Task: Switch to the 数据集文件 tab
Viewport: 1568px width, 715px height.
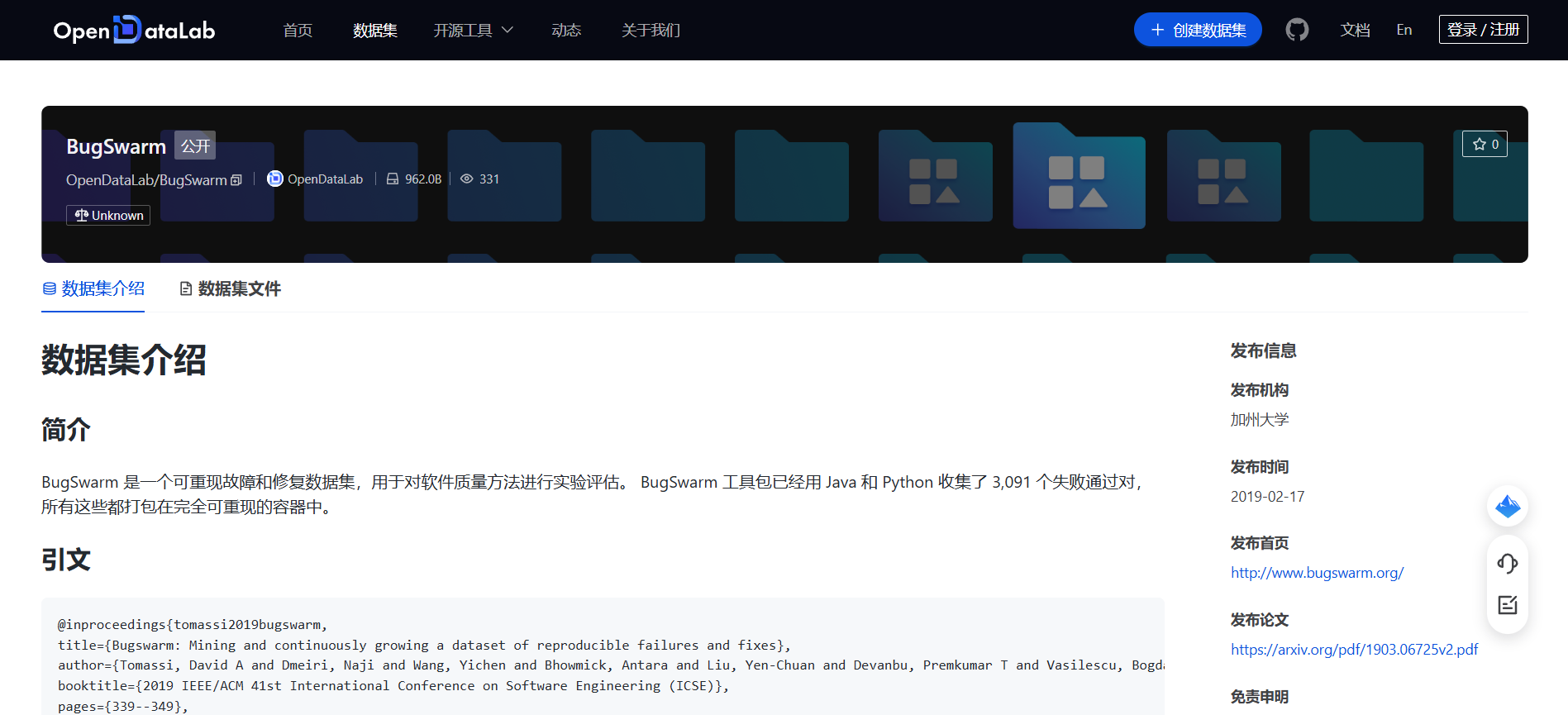Action: click(x=231, y=288)
